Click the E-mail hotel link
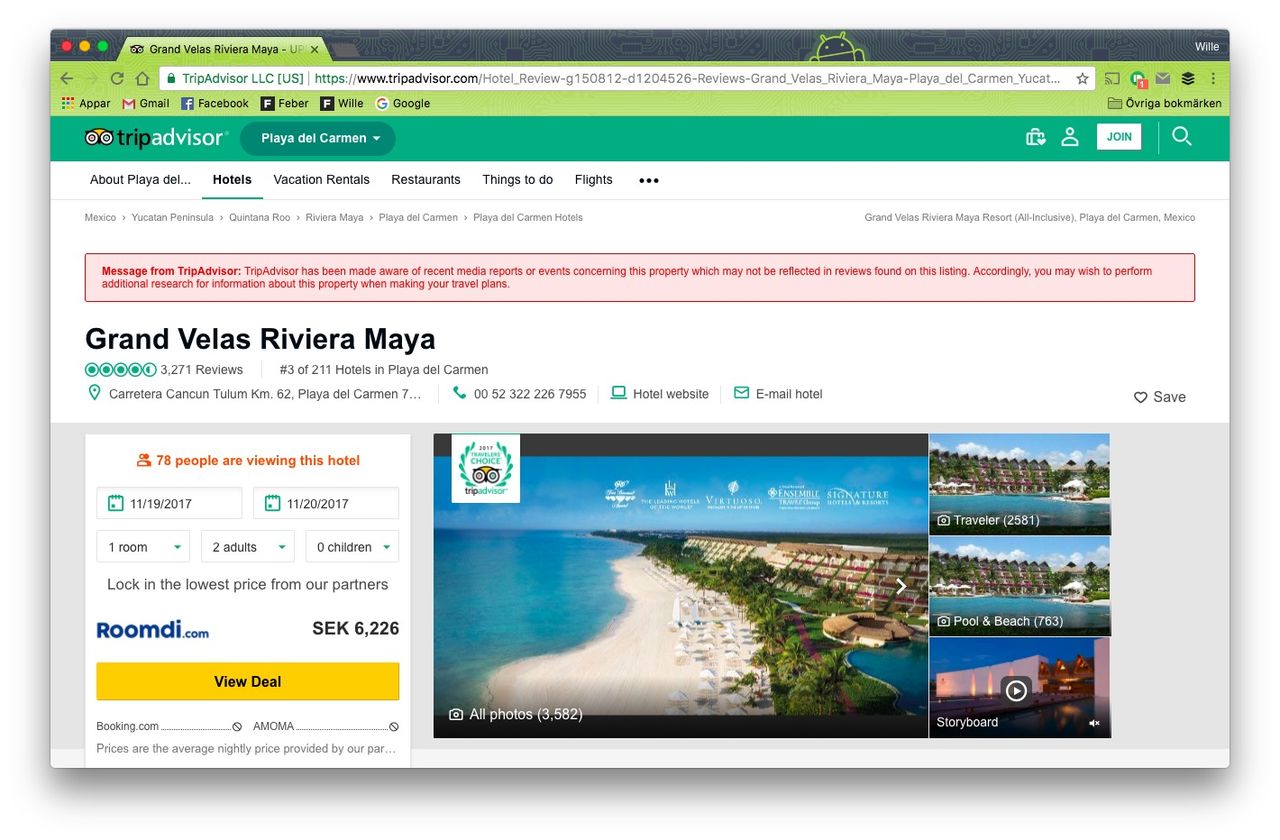1280x840 pixels. [778, 394]
